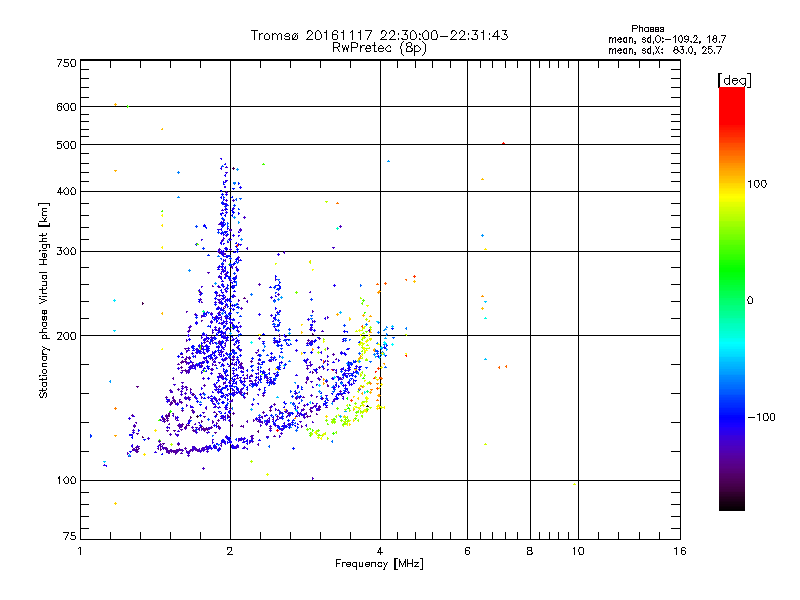Click the x-axis tick label '10'

tap(578, 551)
